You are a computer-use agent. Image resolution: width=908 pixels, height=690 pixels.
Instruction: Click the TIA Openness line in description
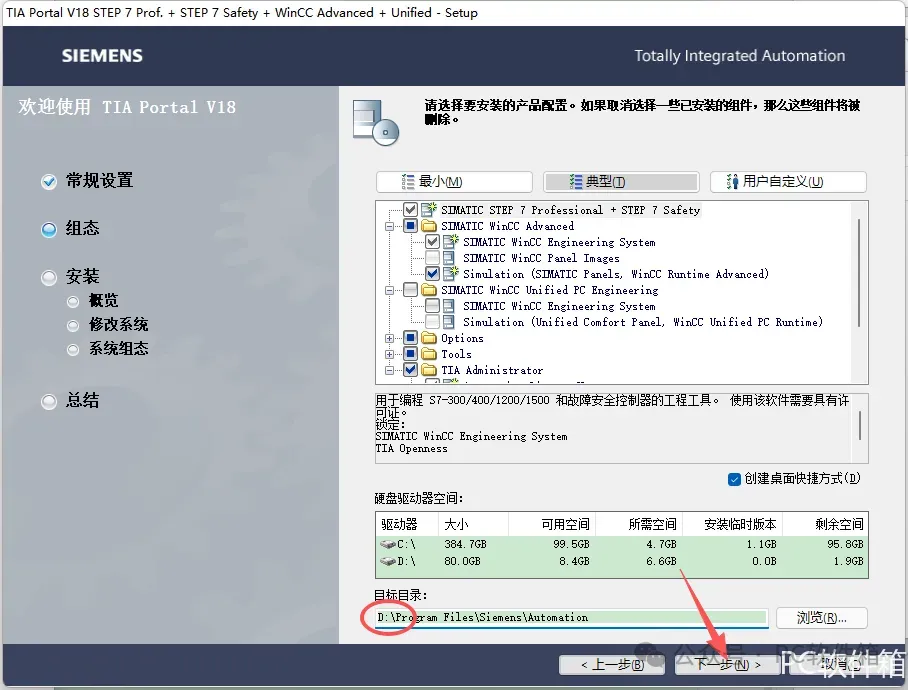tap(411, 449)
